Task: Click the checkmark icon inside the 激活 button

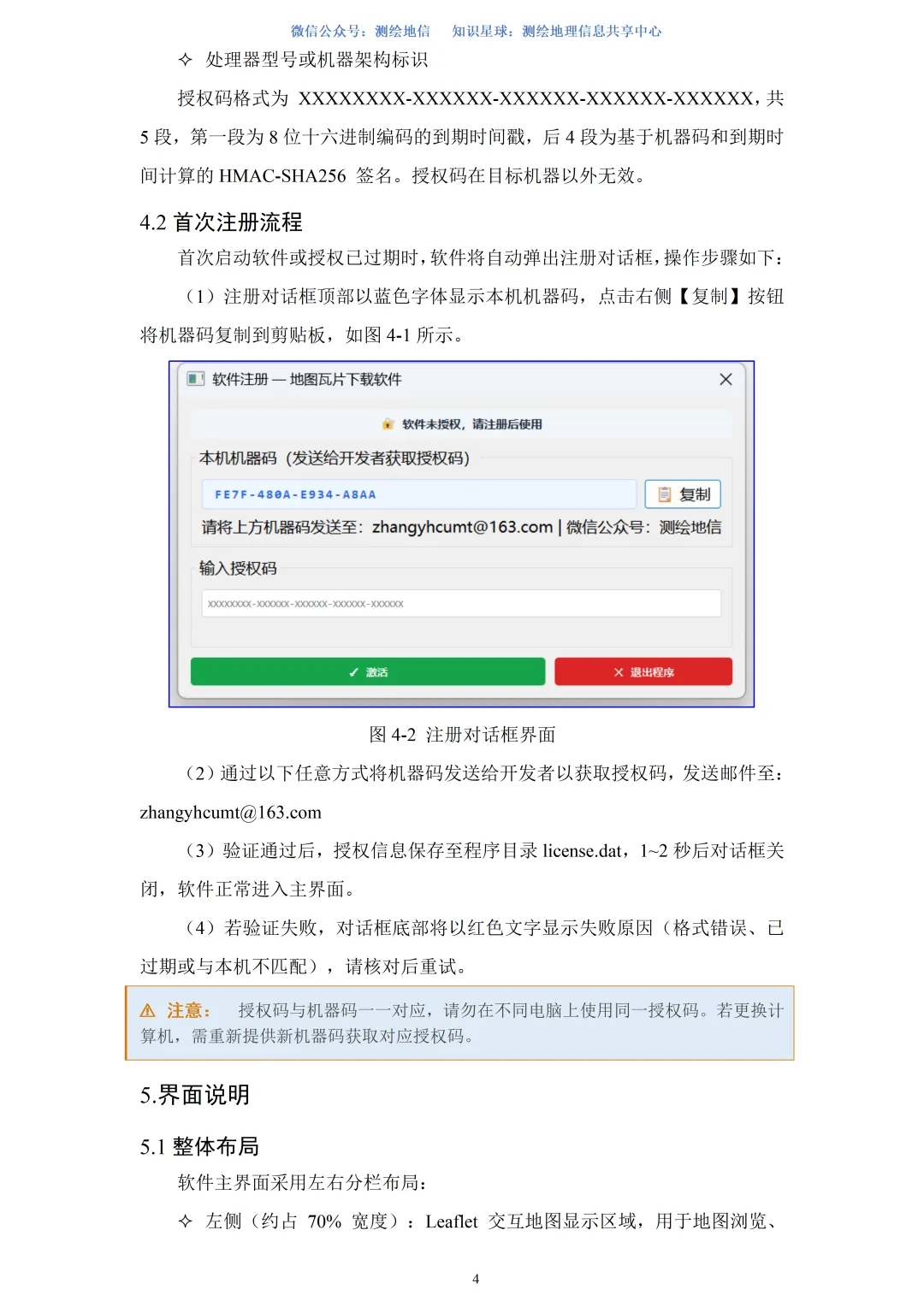Action: point(353,672)
